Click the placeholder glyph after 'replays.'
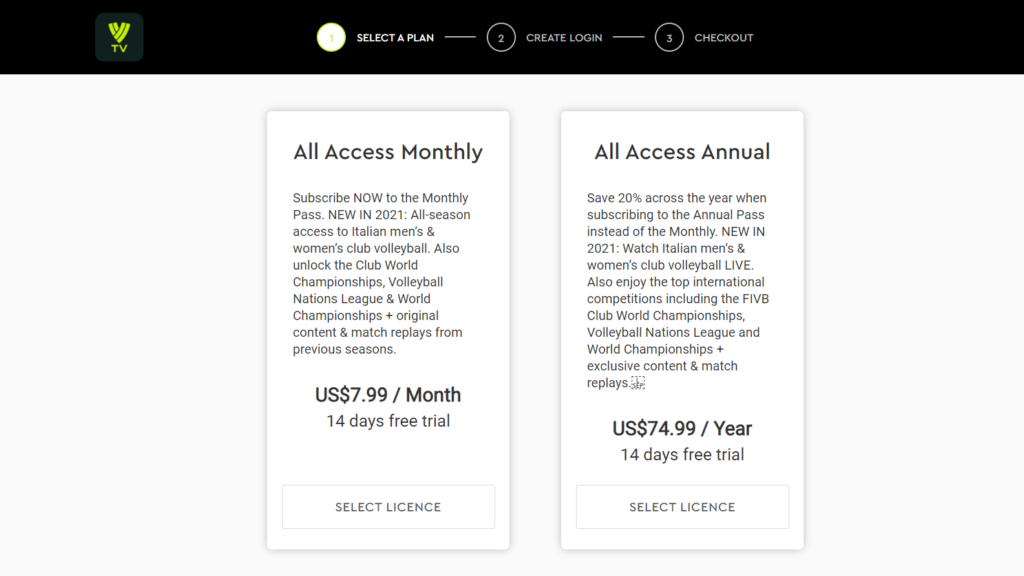The width and height of the screenshot is (1024, 576). [x=638, y=383]
